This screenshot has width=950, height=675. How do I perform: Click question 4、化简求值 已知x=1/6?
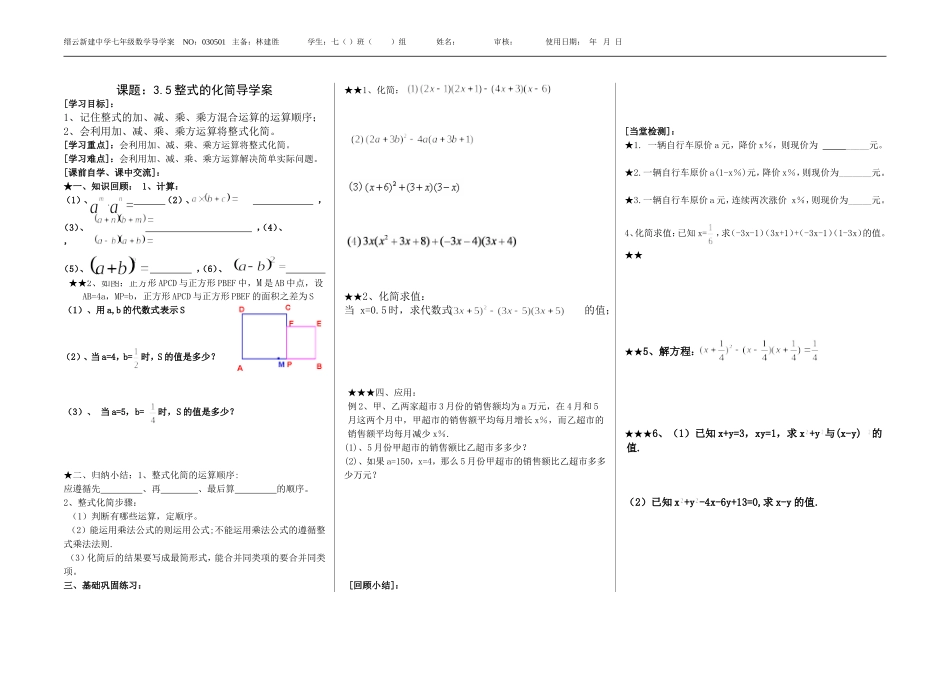(x=755, y=233)
